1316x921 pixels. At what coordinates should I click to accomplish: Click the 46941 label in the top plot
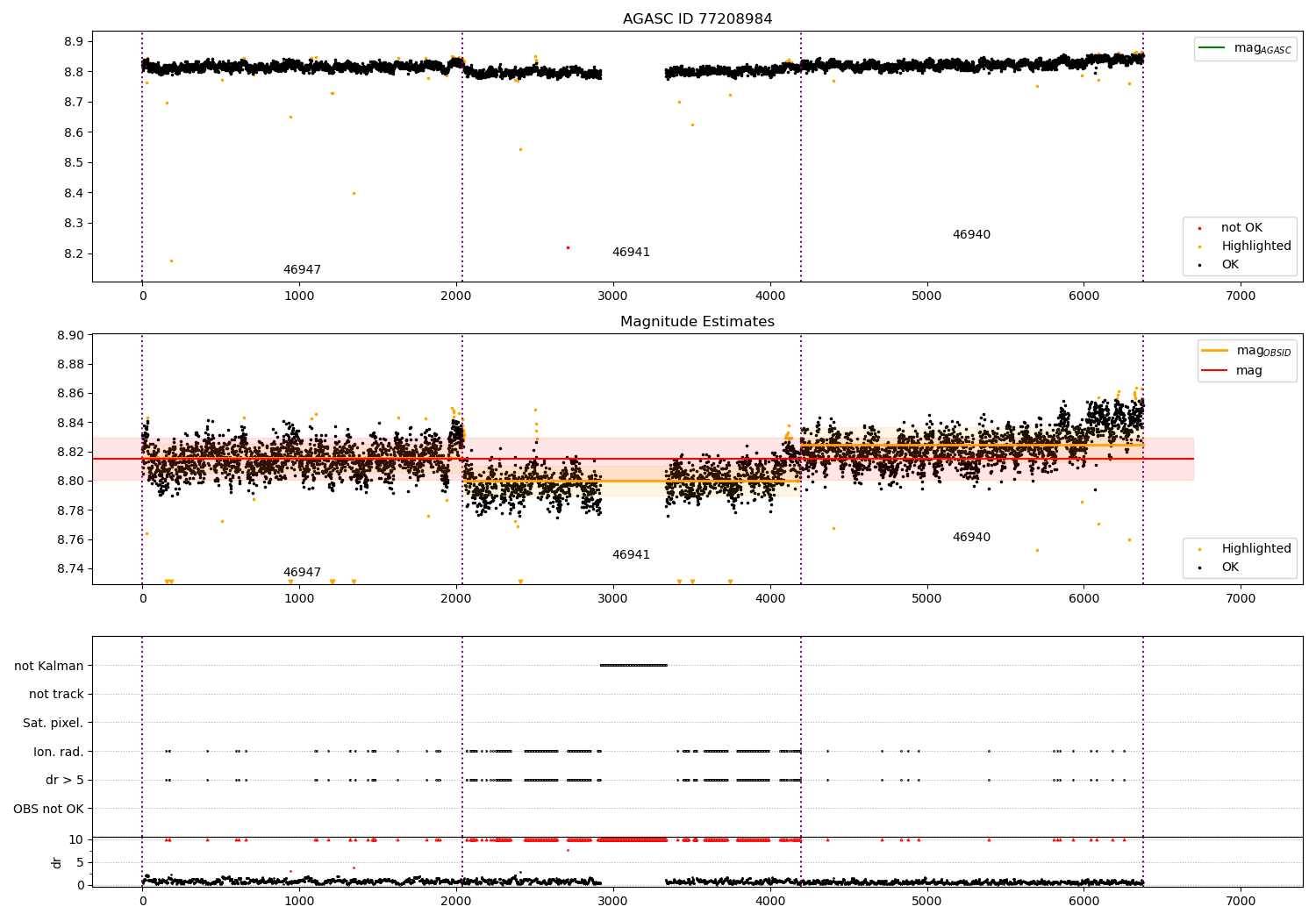[x=631, y=252]
